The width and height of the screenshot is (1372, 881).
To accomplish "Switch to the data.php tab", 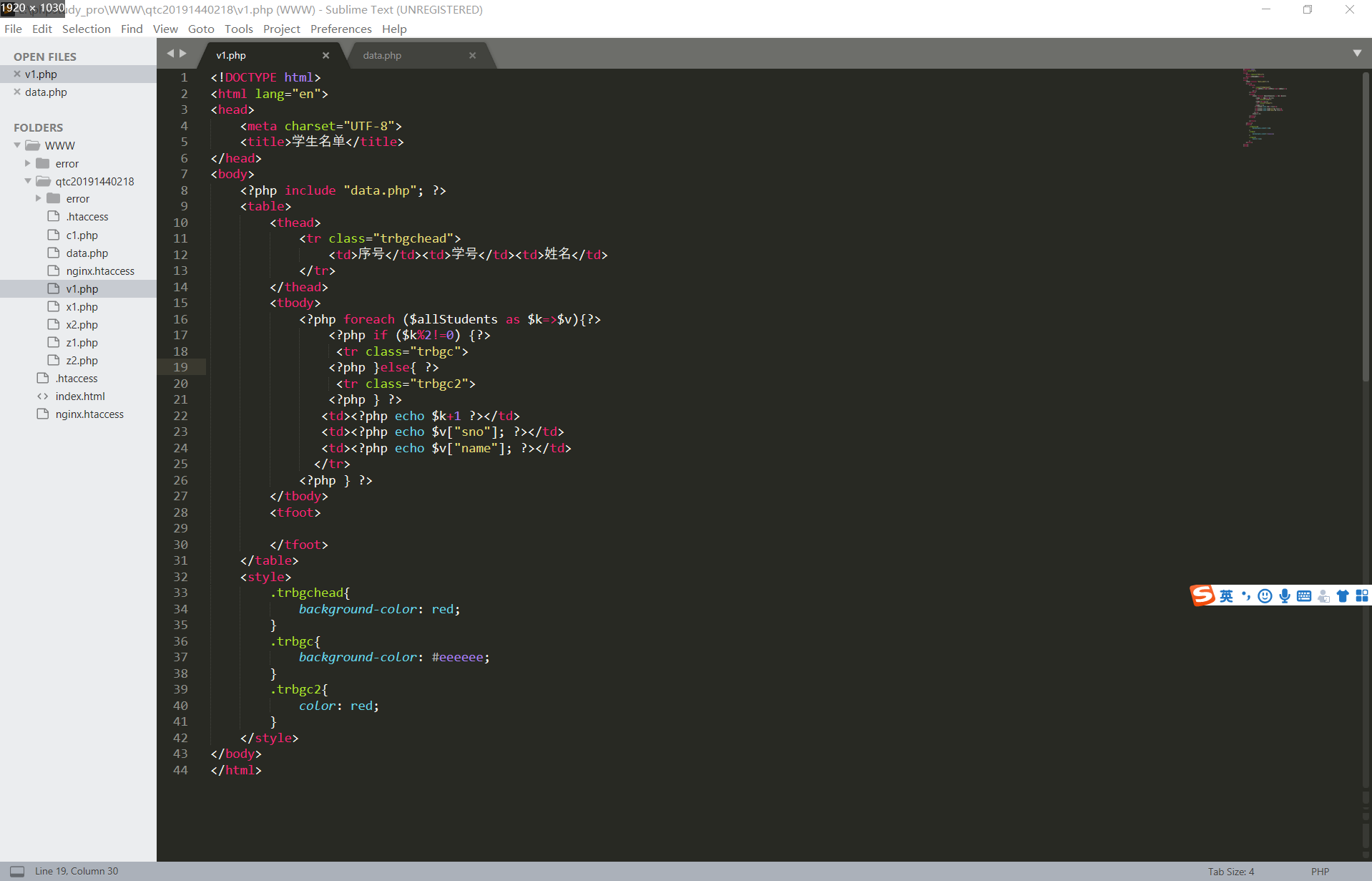I will 382,55.
